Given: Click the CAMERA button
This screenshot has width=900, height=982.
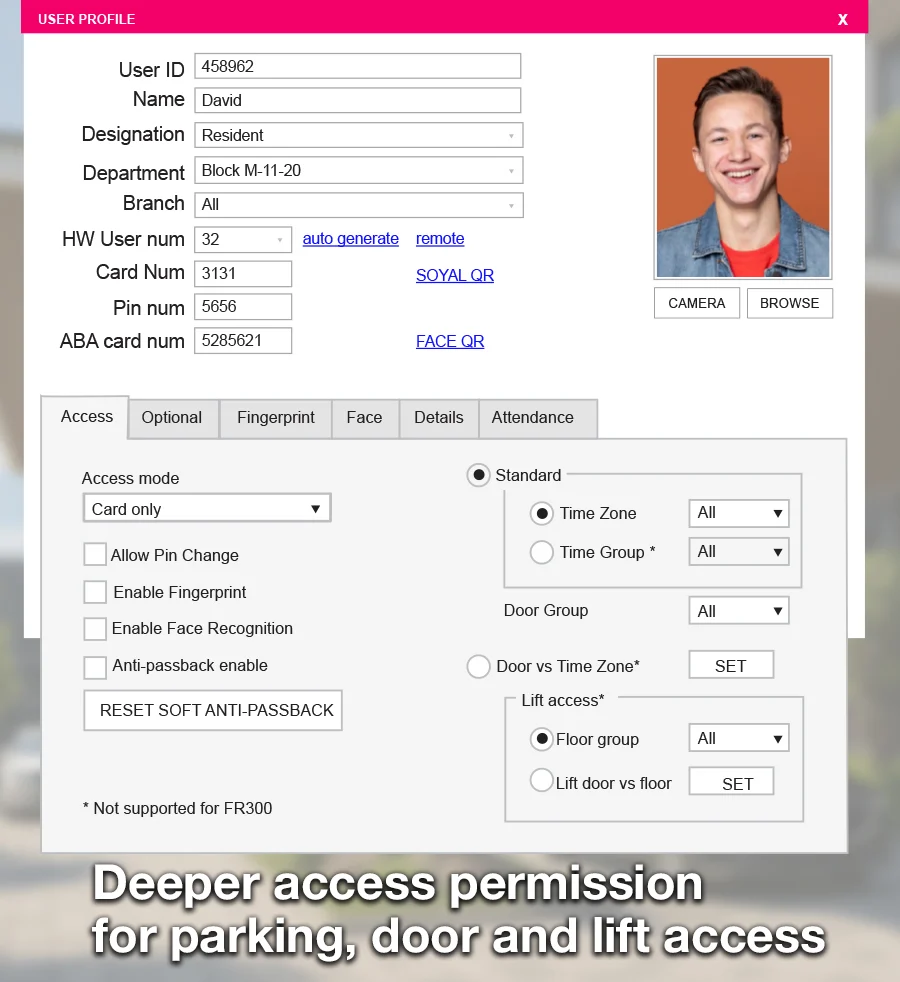Looking at the screenshot, I should tap(696, 303).
